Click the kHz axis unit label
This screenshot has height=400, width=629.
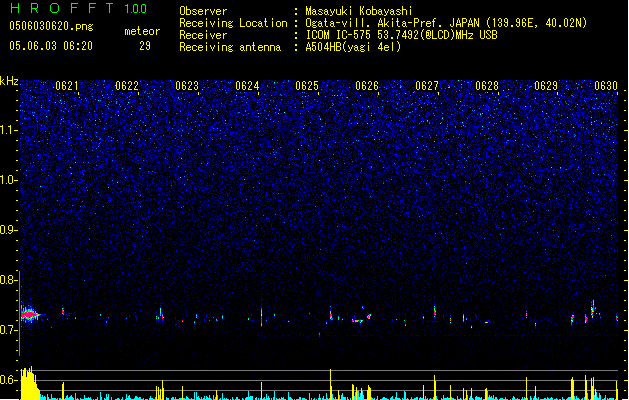tap(9, 81)
